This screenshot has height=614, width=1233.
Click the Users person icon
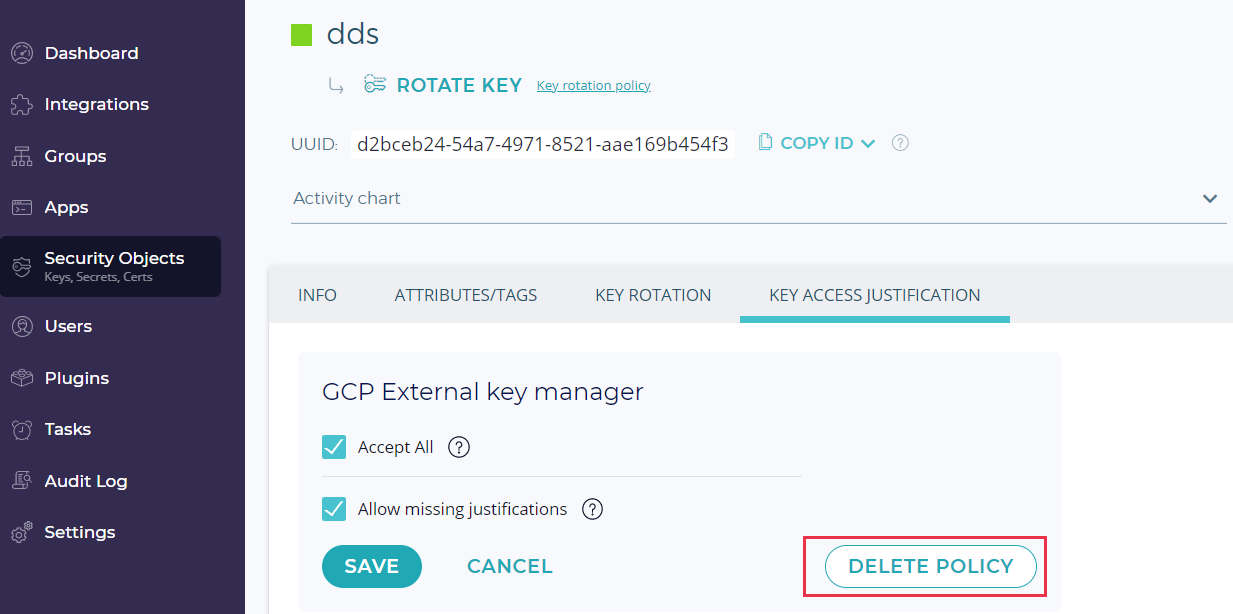tap(21, 326)
